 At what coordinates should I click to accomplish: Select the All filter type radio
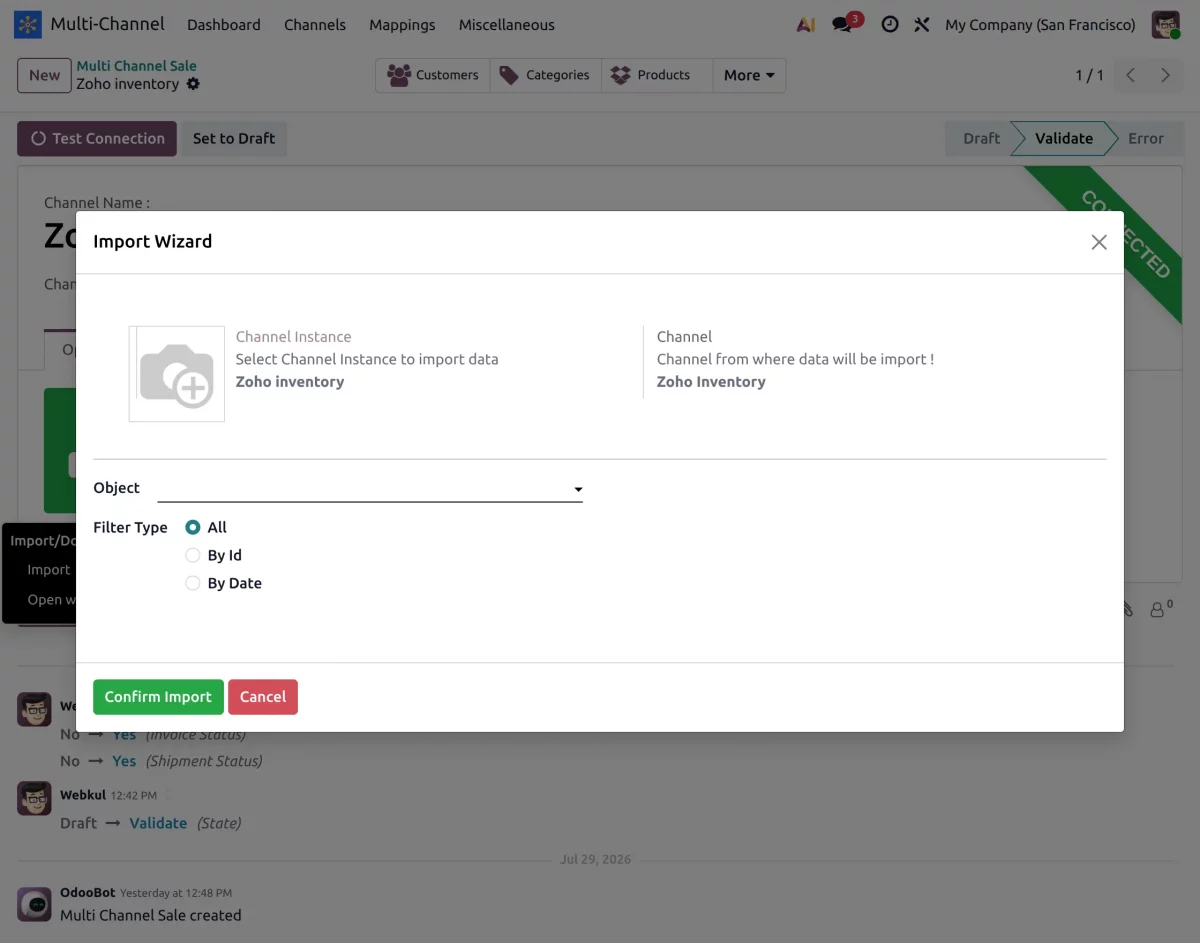point(193,527)
